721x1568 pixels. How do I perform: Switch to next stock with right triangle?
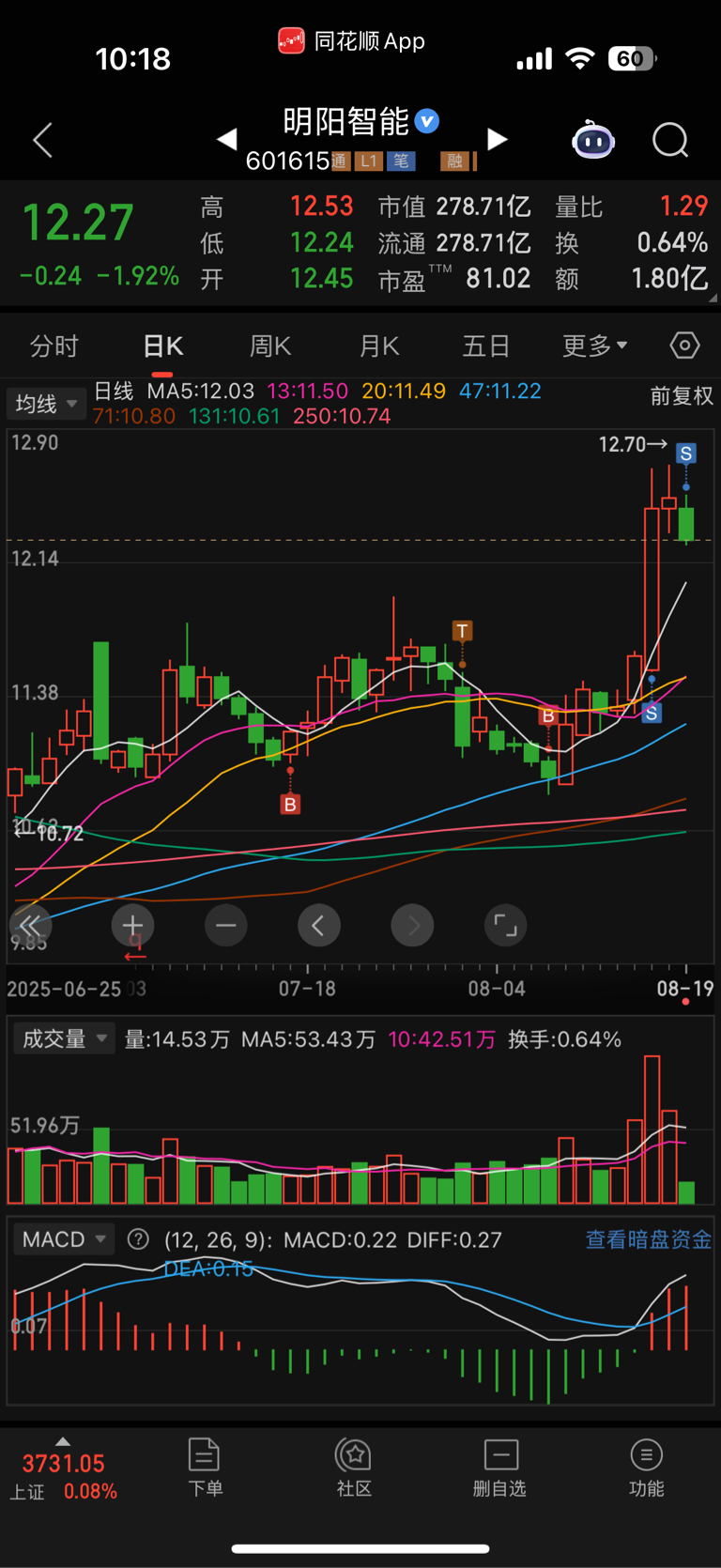[x=498, y=140]
